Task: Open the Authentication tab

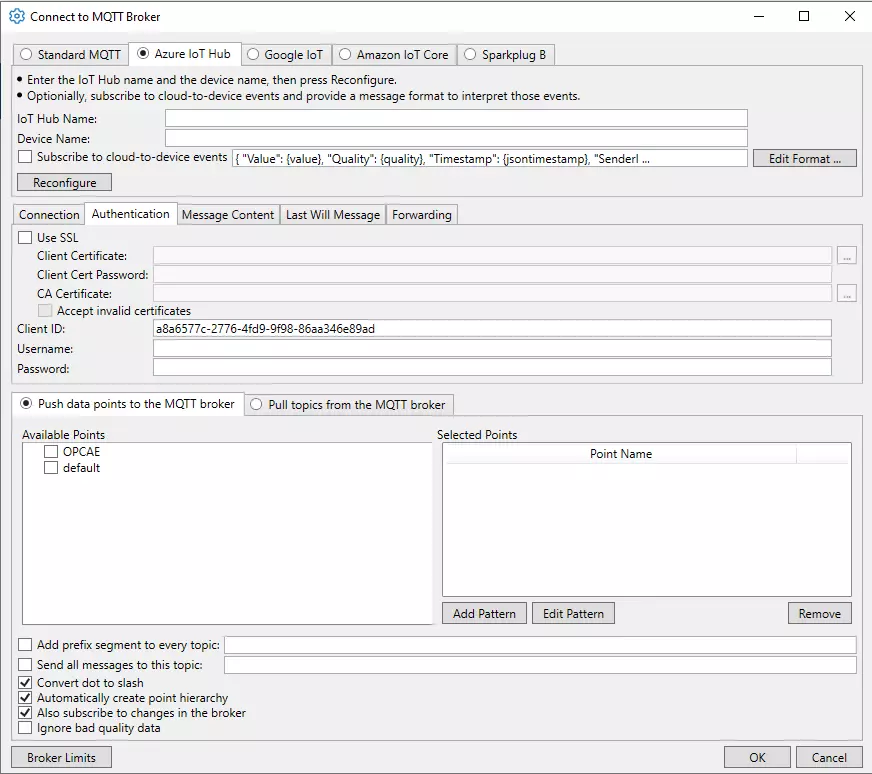Action: [130, 214]
